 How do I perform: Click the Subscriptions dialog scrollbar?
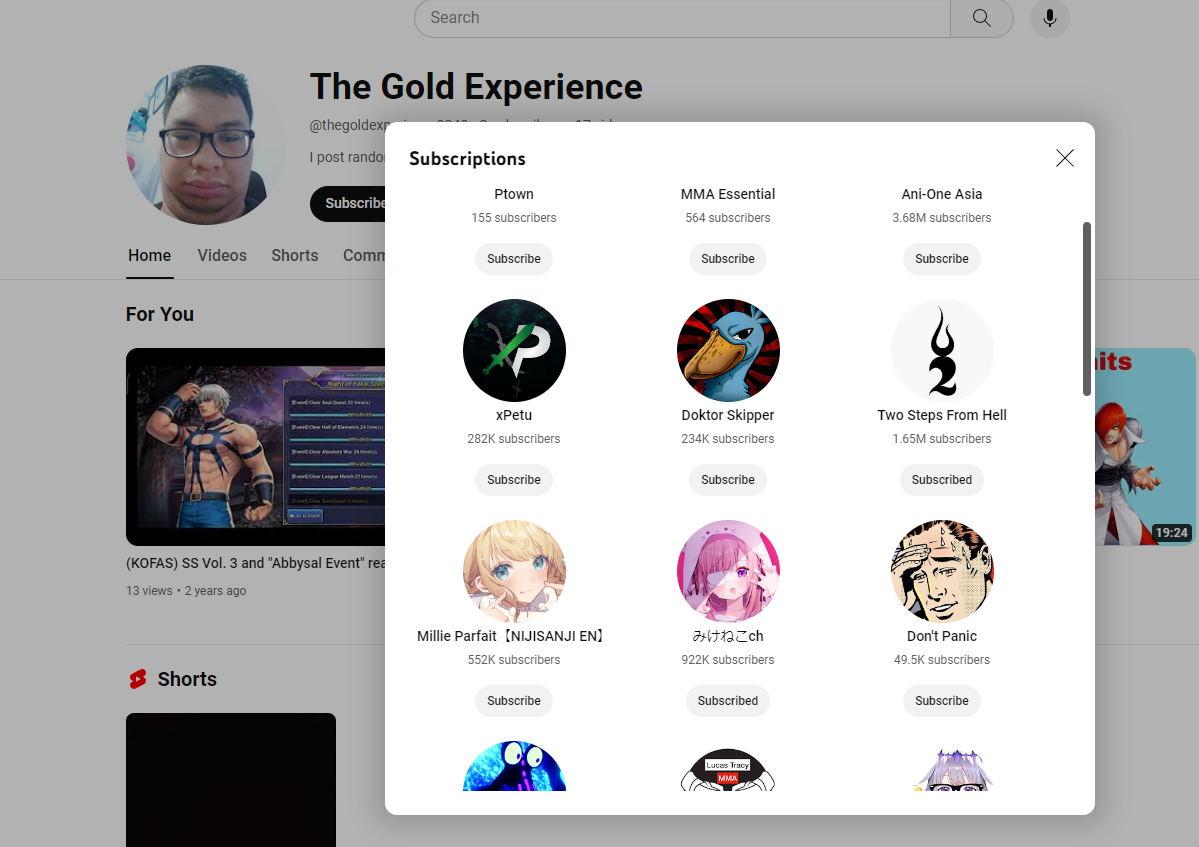coord(1087,309)
